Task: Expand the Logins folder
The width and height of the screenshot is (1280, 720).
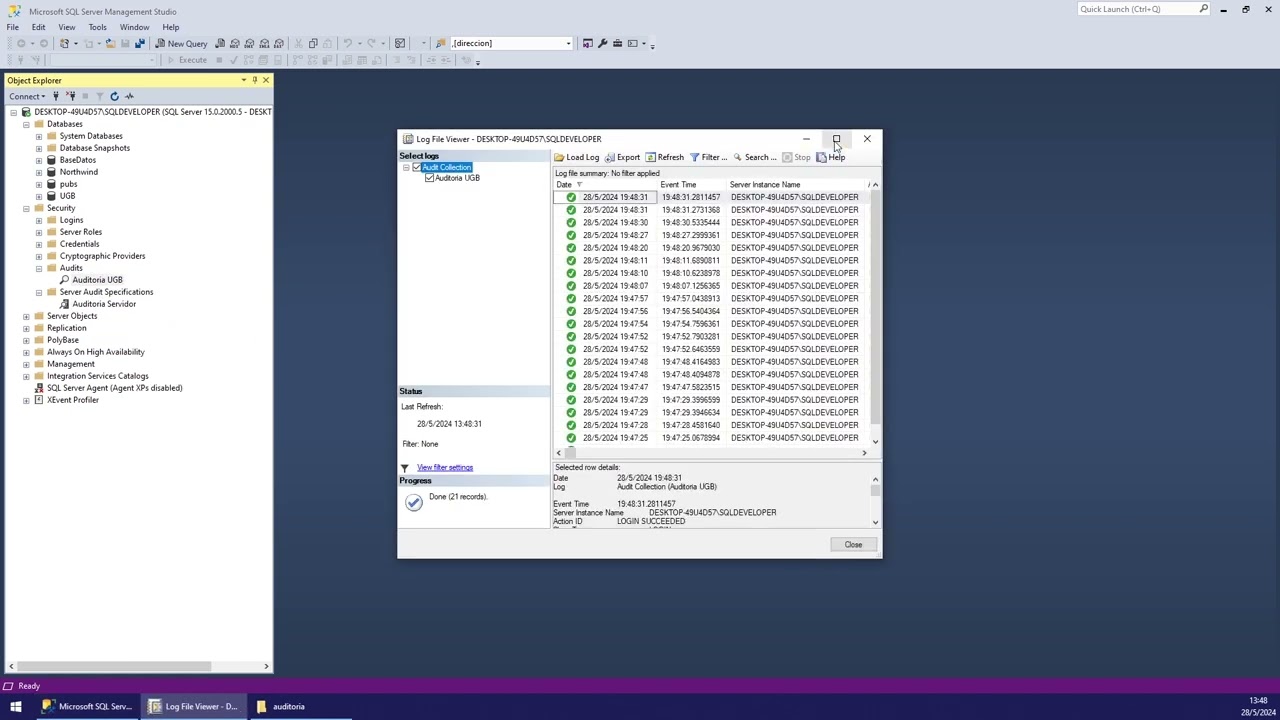Action: pos(39,220)
